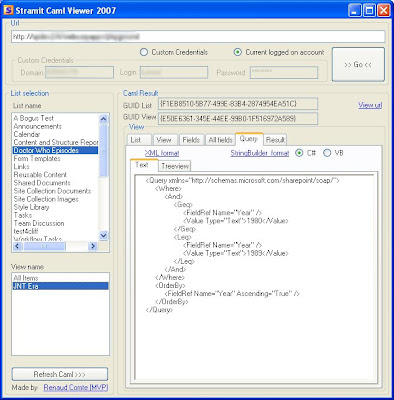Click list scrollbar down arrow
Screen dimensions: 394x400
pyautogui.click(x=104, y=235)
